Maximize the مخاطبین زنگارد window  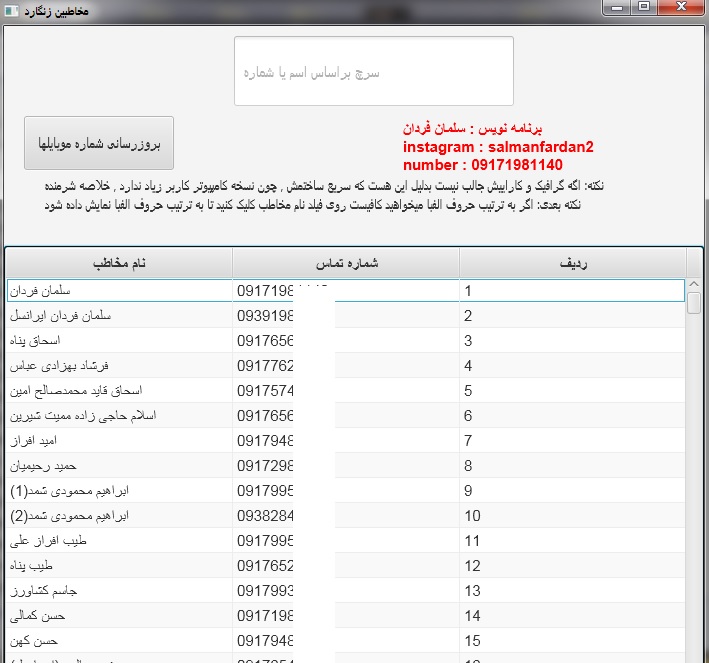pos(644,7)
